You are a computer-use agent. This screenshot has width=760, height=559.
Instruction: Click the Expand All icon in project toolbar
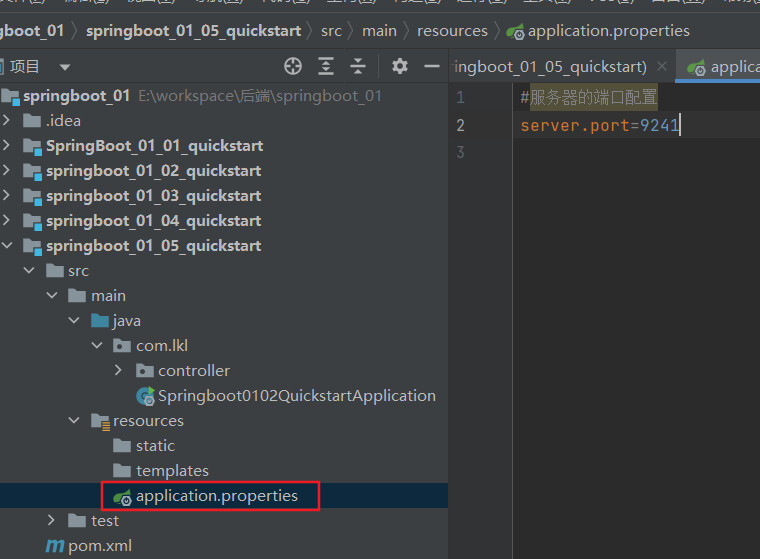326,66
